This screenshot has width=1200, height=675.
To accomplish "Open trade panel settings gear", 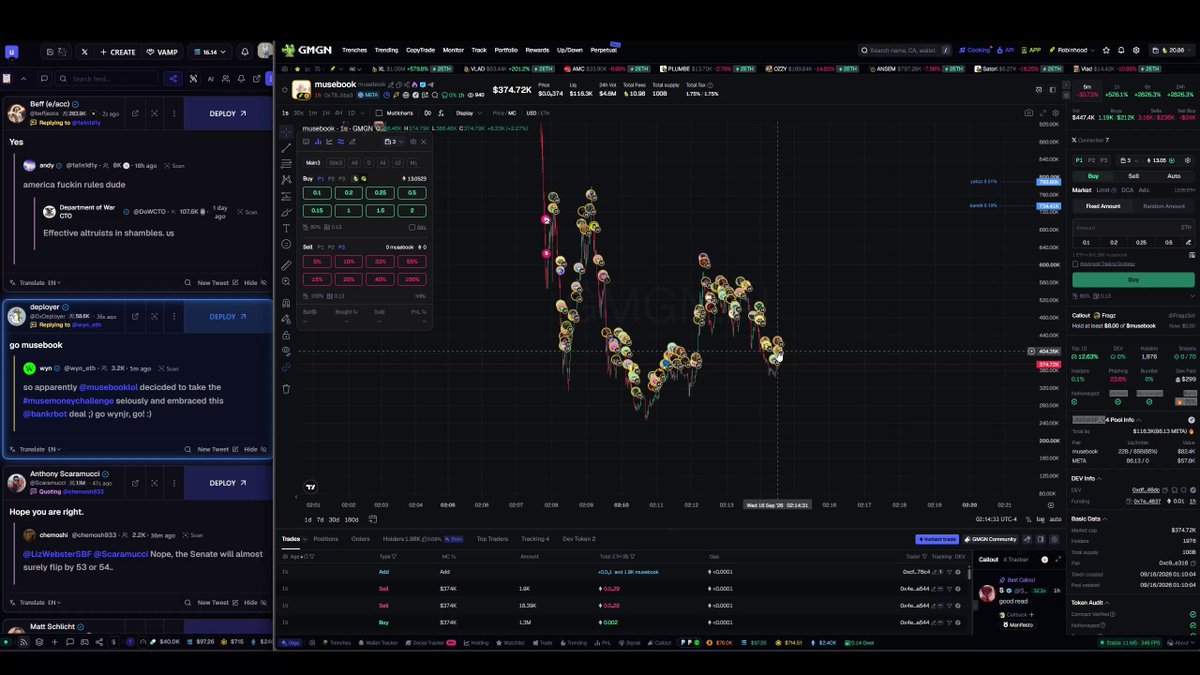I will (x=1188, y=160).
